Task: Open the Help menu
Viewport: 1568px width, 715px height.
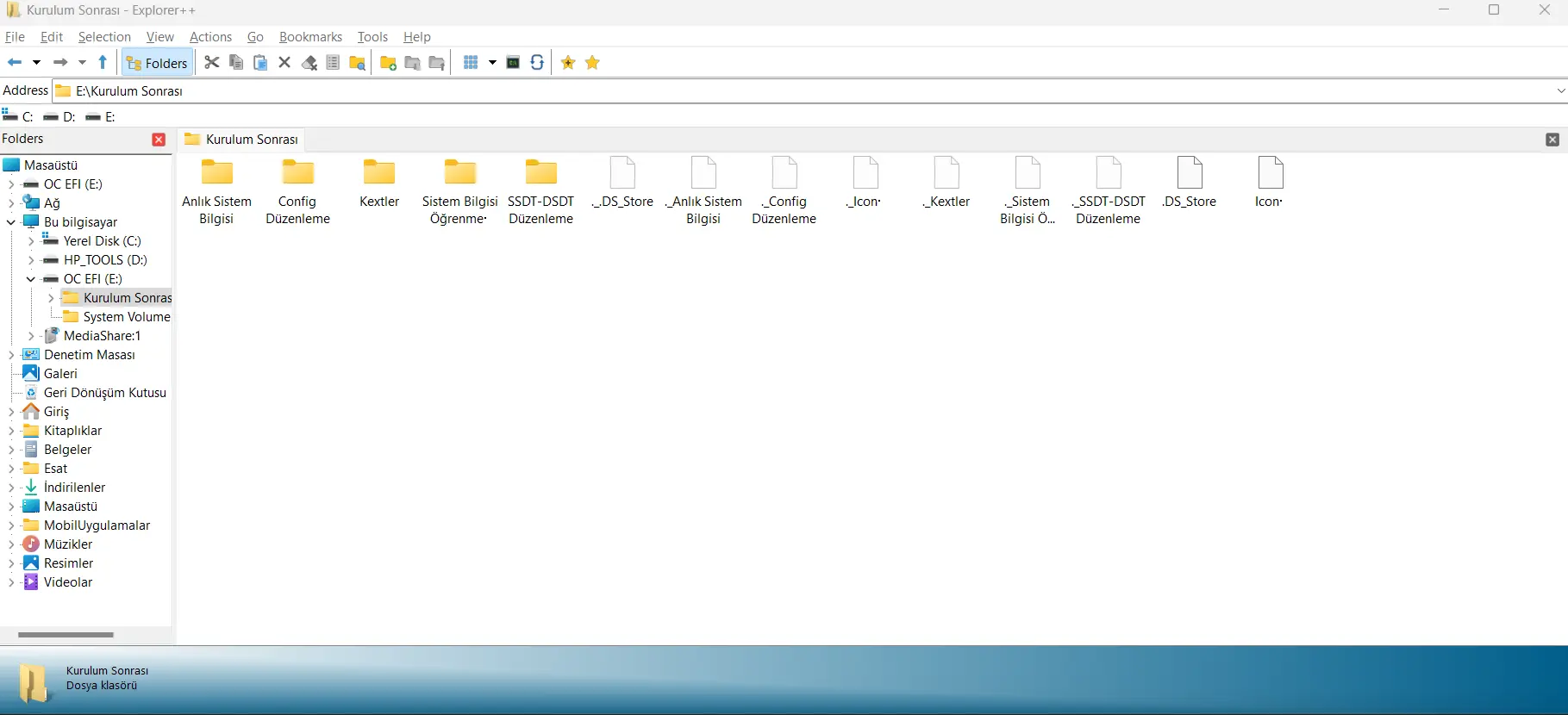Action: click(417, 37)
